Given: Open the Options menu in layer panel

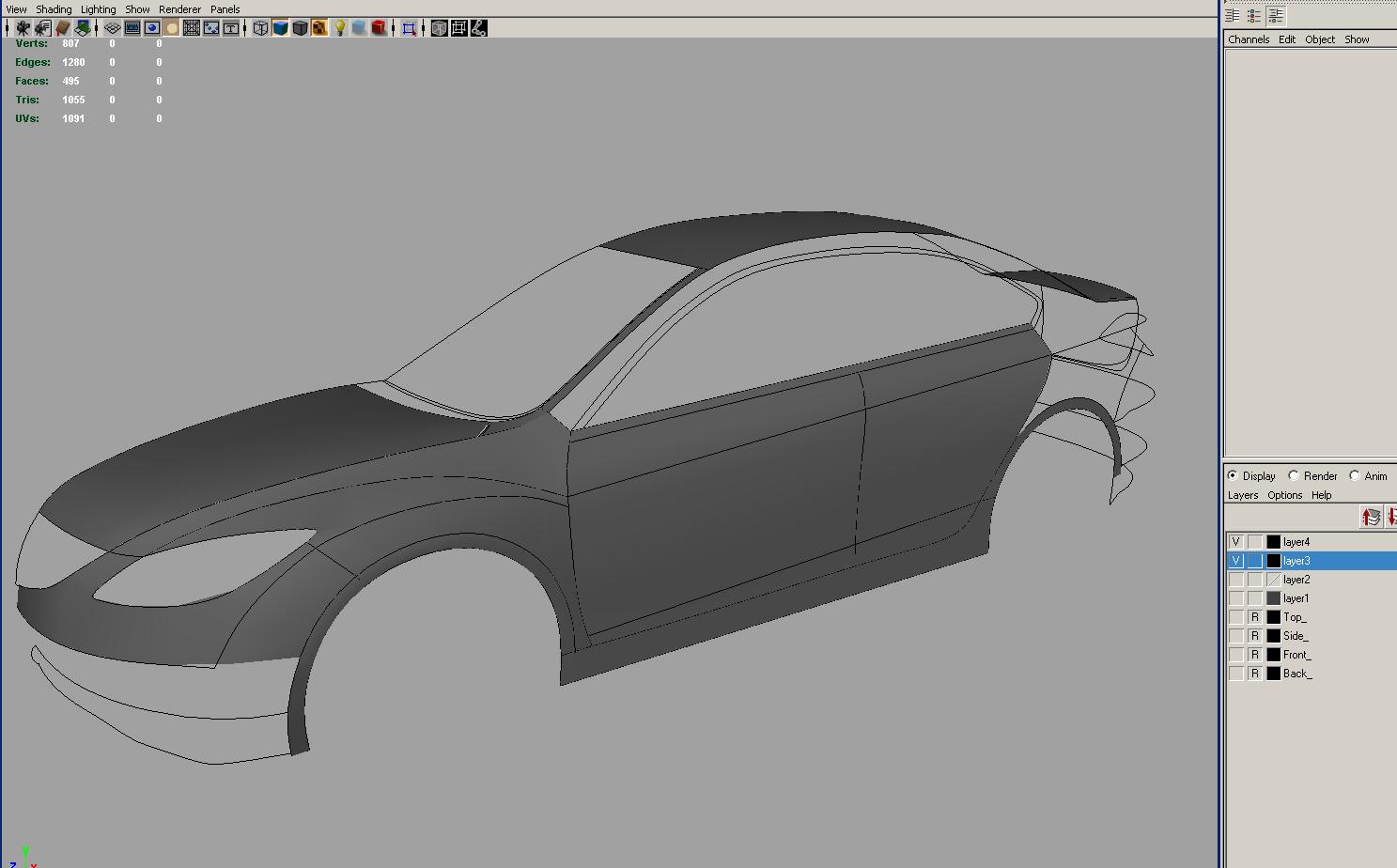Looking at the screenshot, I should 1284,495.
